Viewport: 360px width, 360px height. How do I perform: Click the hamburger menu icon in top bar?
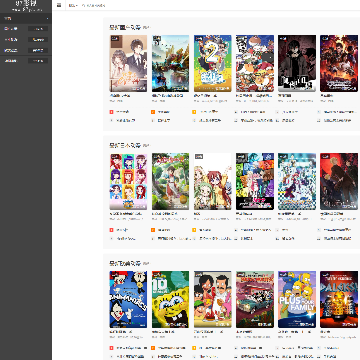[59, 5]
